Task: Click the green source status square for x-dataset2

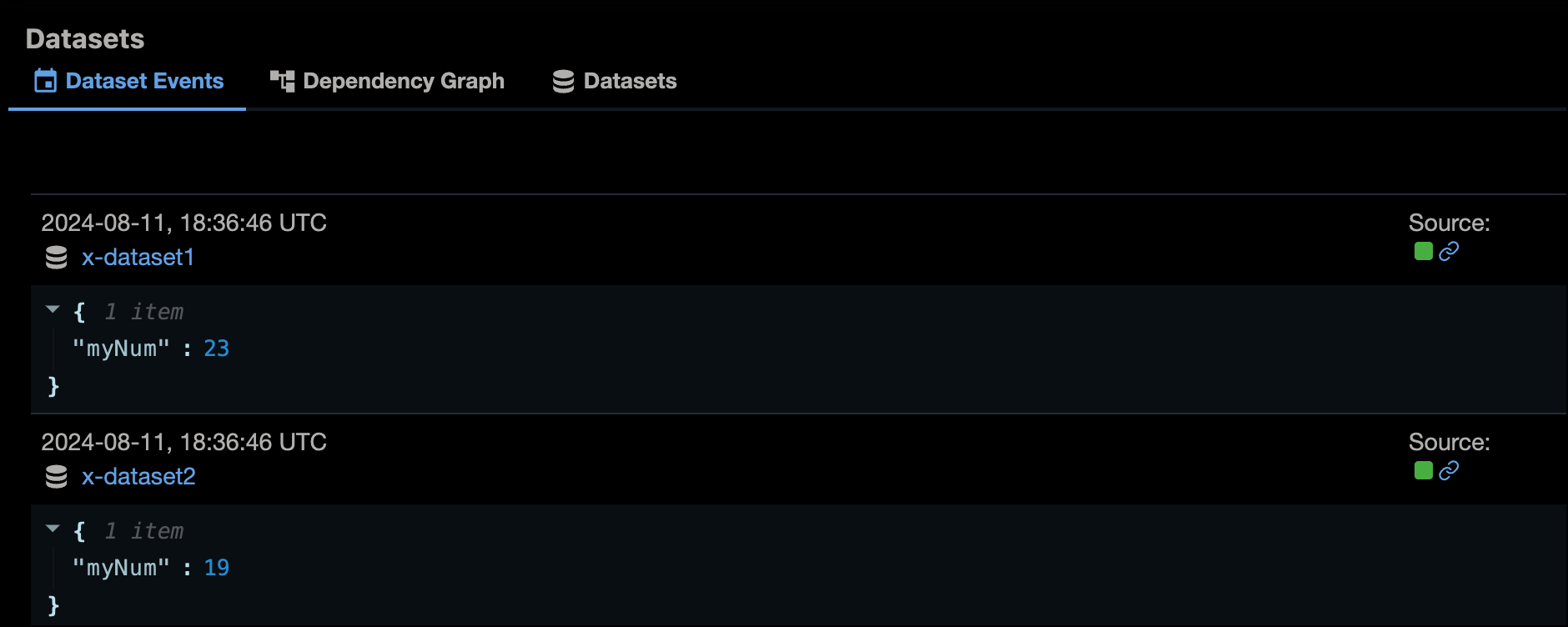Action: (1424, 471)
